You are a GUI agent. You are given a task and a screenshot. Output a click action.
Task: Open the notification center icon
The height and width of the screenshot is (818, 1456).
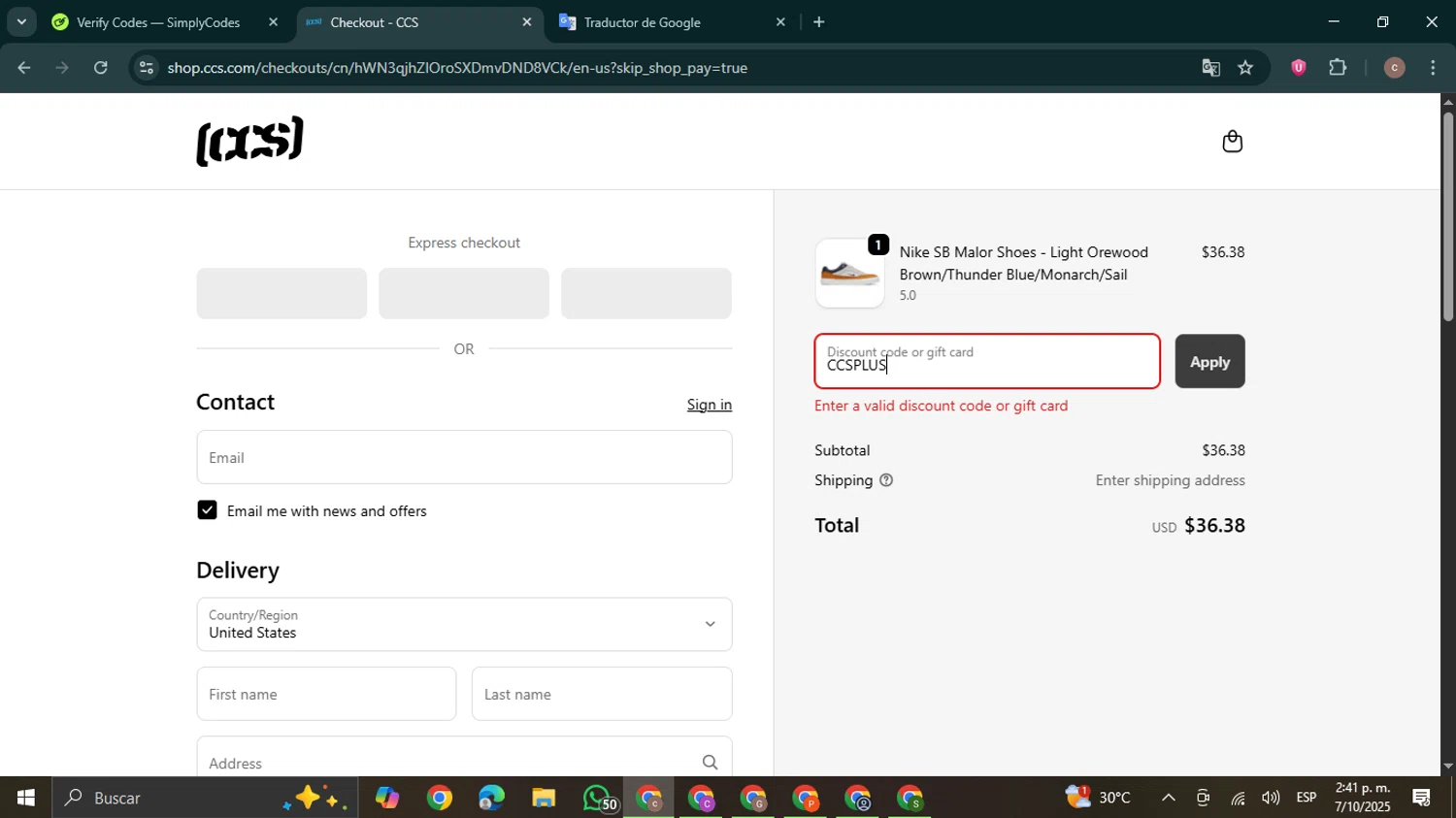click(x=1422, y=798)
